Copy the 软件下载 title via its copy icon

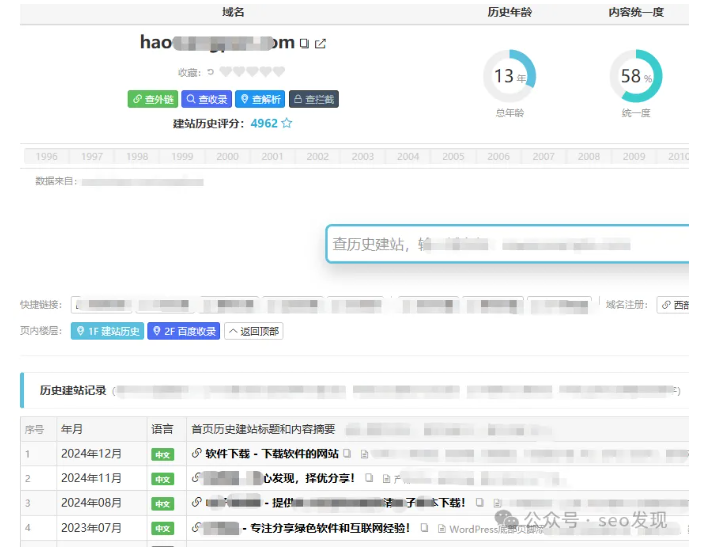point(347,454)
